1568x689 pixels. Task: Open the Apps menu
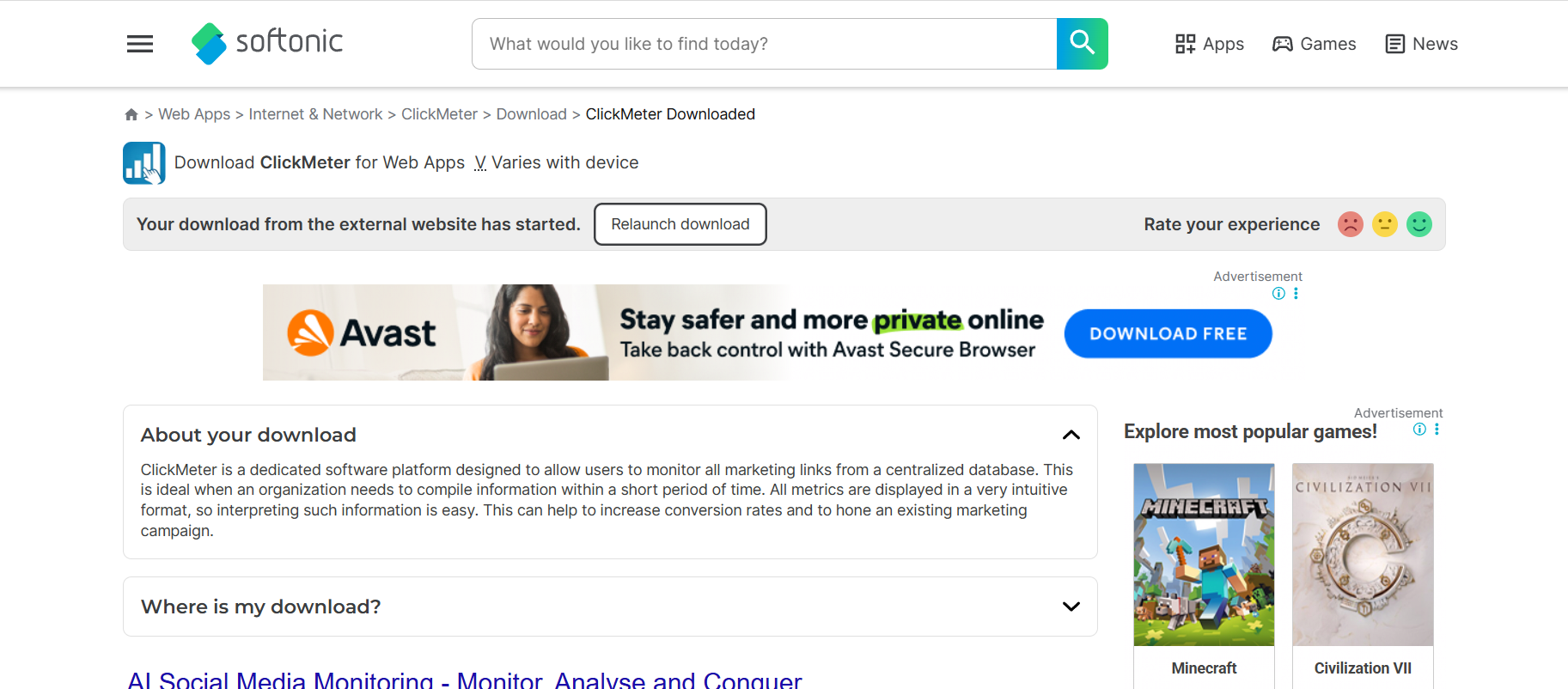tap(1210, 44)
